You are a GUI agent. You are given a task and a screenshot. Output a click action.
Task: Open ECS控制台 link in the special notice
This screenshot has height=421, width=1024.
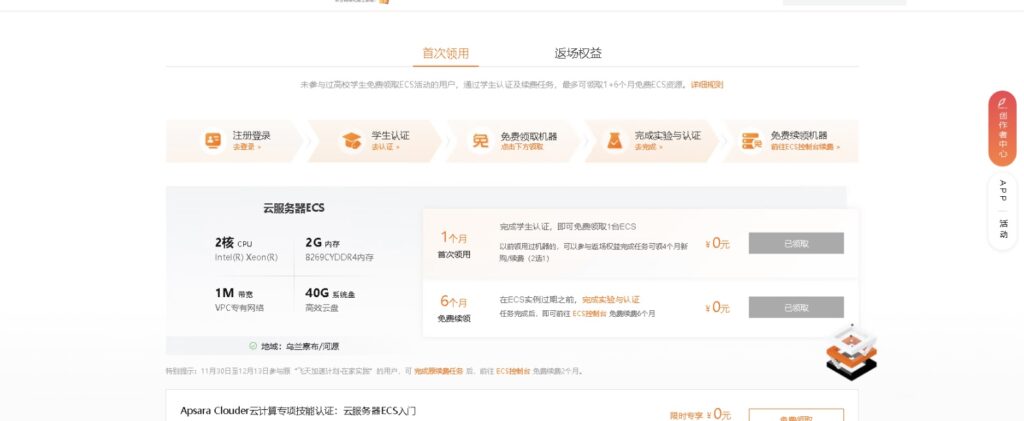[513, 371]
